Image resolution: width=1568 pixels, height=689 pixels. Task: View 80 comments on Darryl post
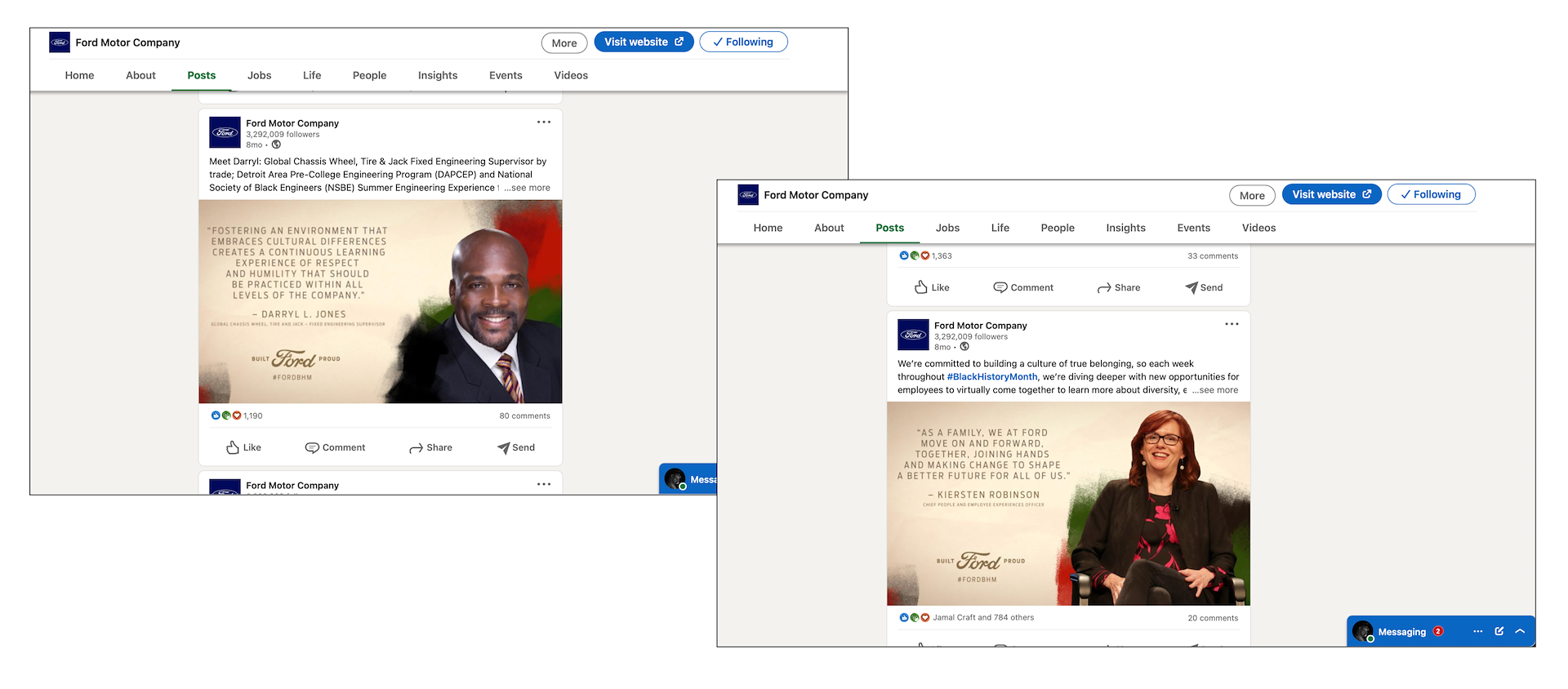point(524,416)
